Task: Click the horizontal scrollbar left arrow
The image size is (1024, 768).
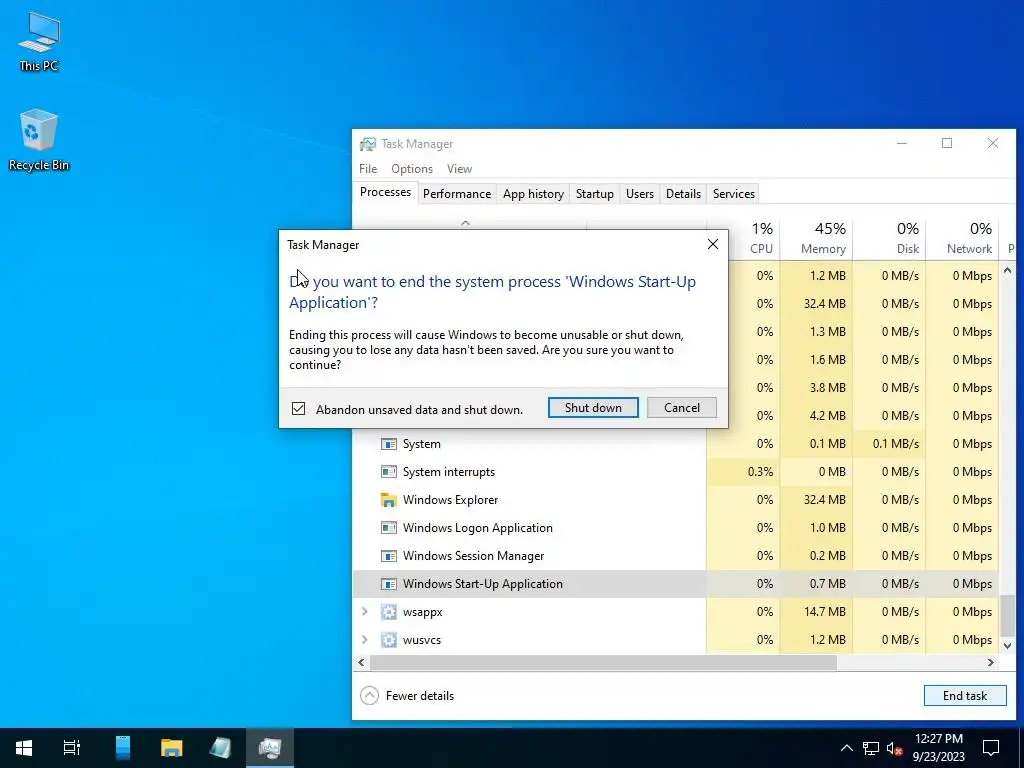Action: click(x=361, y=662)
